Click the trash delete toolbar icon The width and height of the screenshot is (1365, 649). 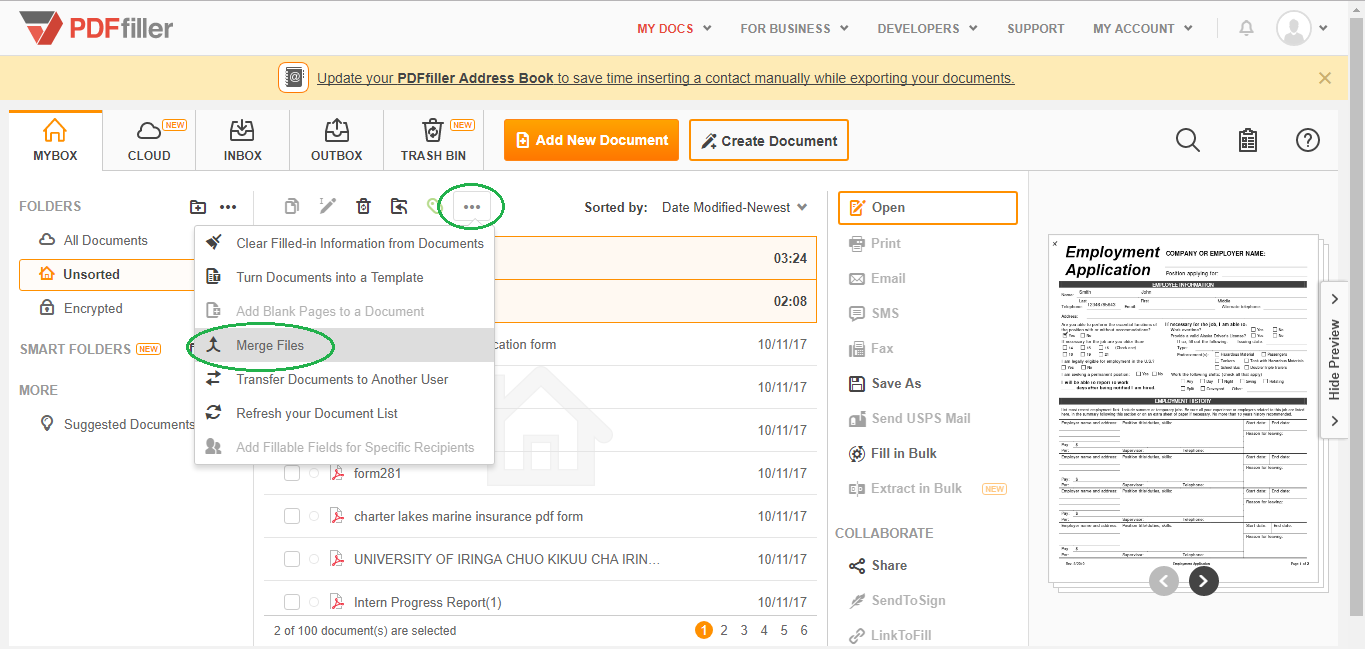coord(364,206)
